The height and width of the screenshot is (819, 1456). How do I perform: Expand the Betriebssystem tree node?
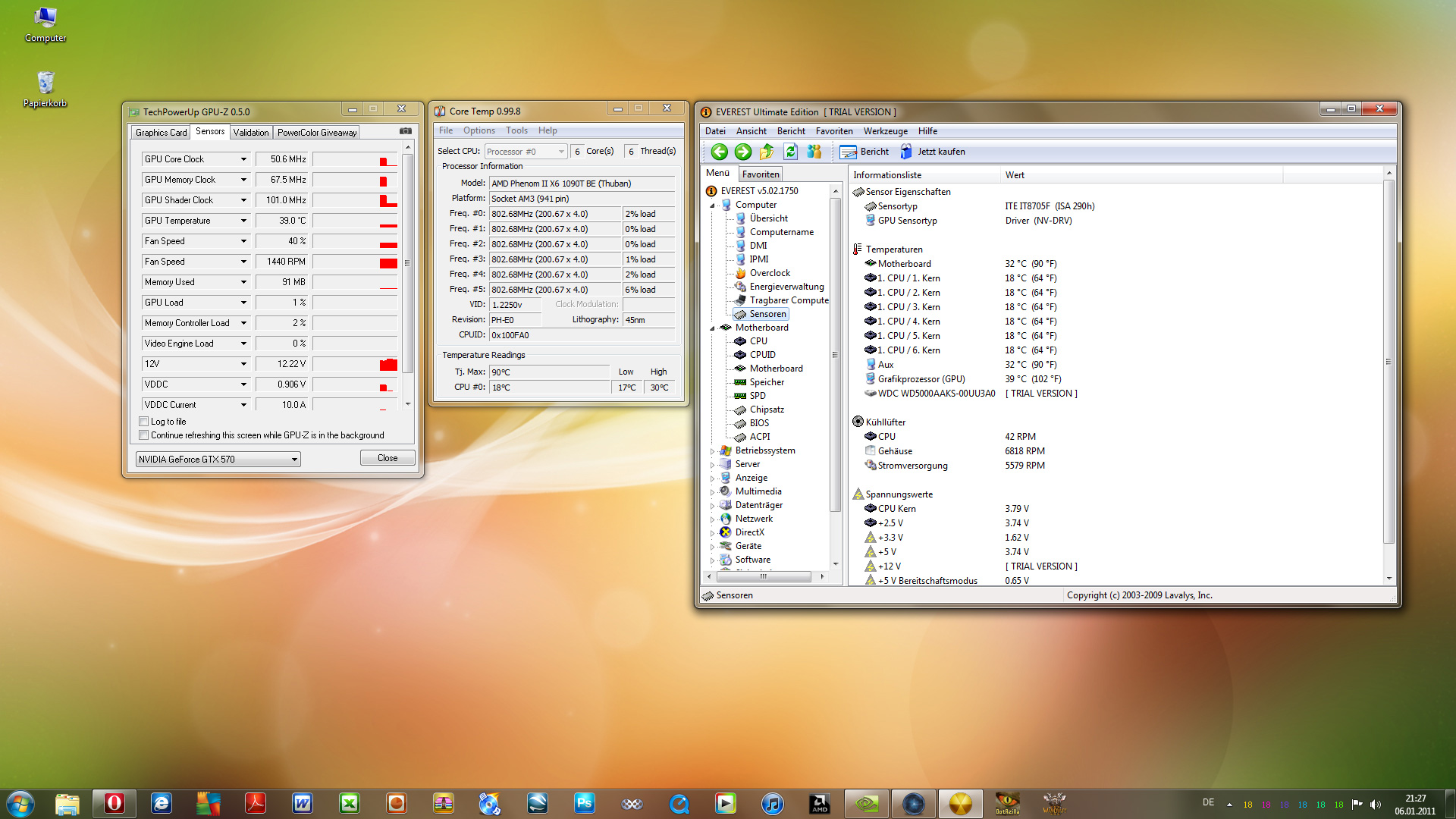pyautogui.click(x=712, y=451)
